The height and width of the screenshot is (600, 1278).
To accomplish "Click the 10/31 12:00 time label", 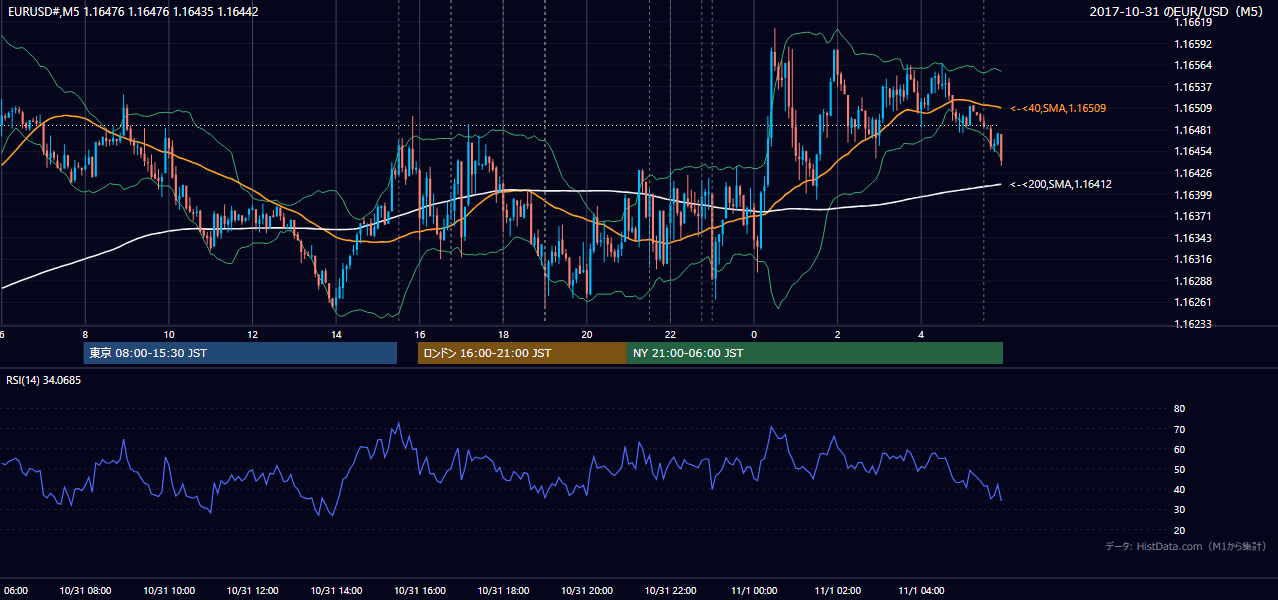I will click(252, 591).
